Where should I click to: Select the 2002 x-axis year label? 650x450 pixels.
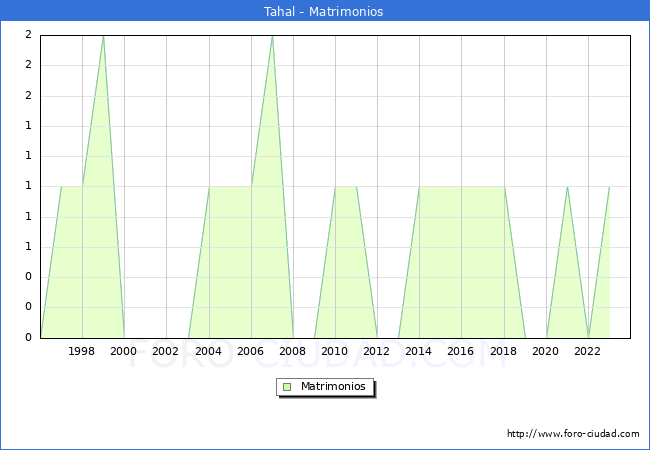[166, 351]
